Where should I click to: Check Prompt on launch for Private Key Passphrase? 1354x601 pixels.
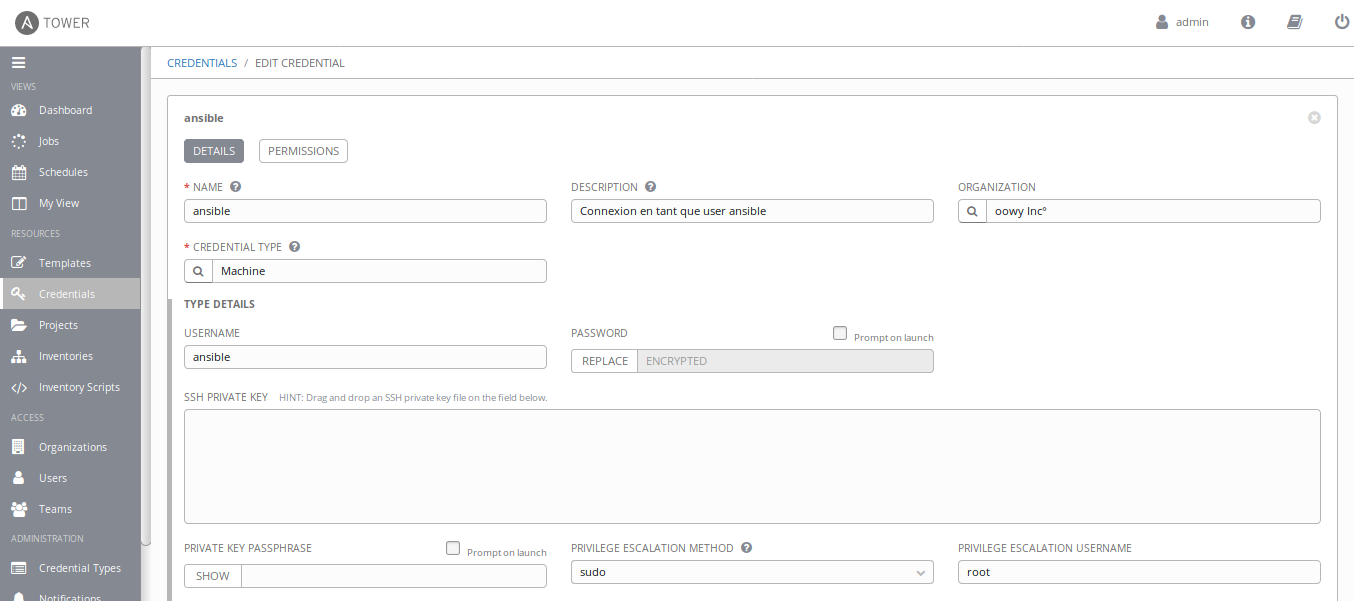(x=453, y=548)
